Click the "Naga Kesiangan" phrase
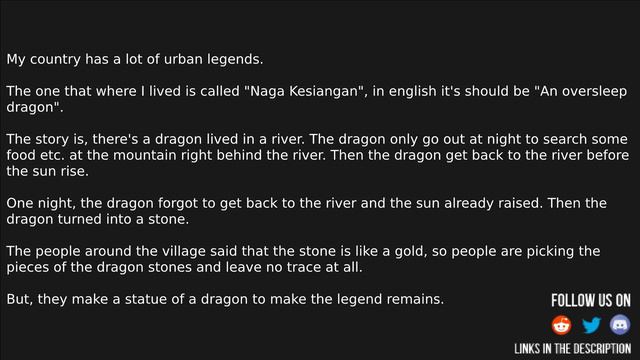 pos(304,91)
